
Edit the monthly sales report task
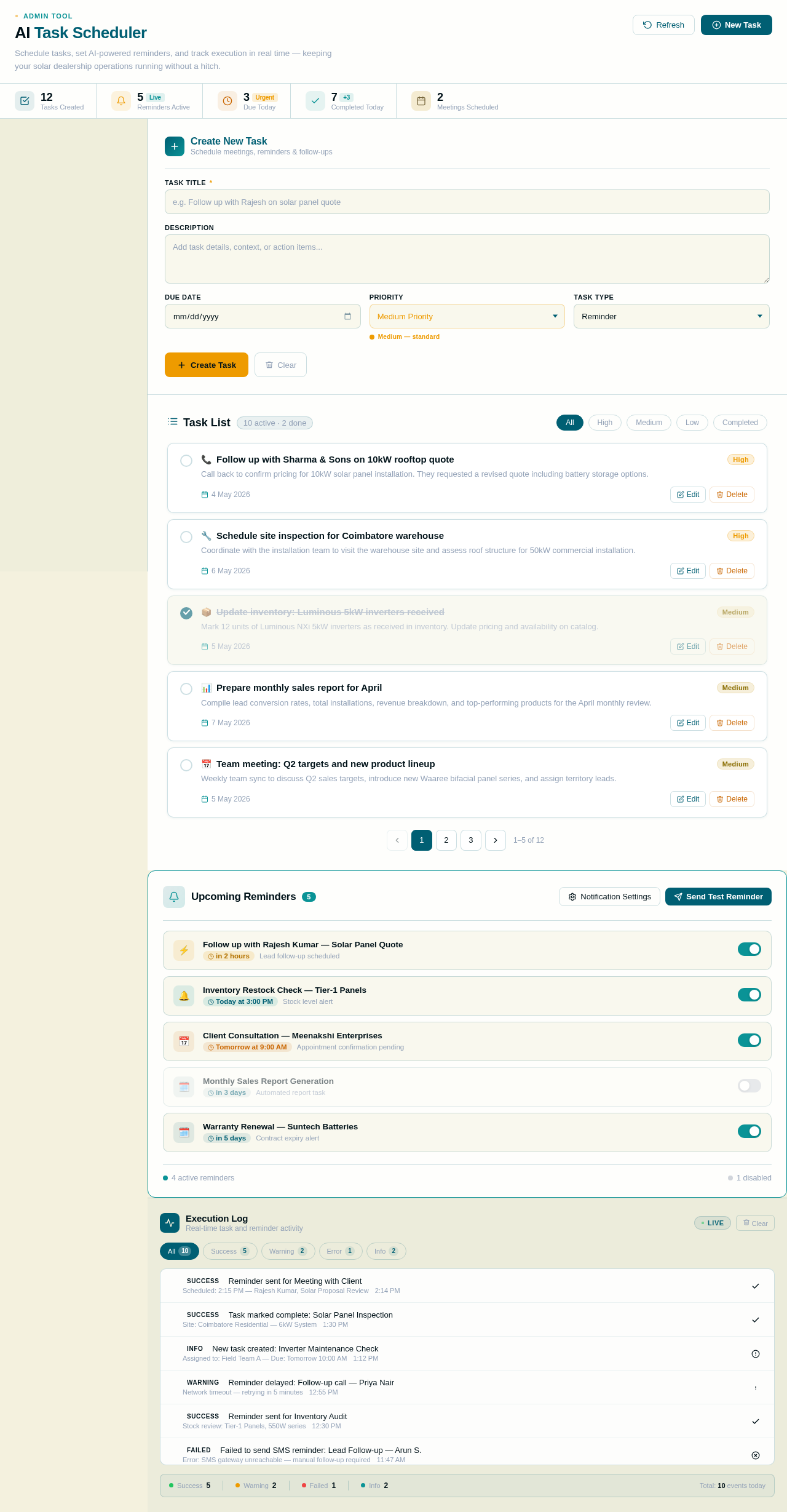pyautogui.click(x=688, y=723)
